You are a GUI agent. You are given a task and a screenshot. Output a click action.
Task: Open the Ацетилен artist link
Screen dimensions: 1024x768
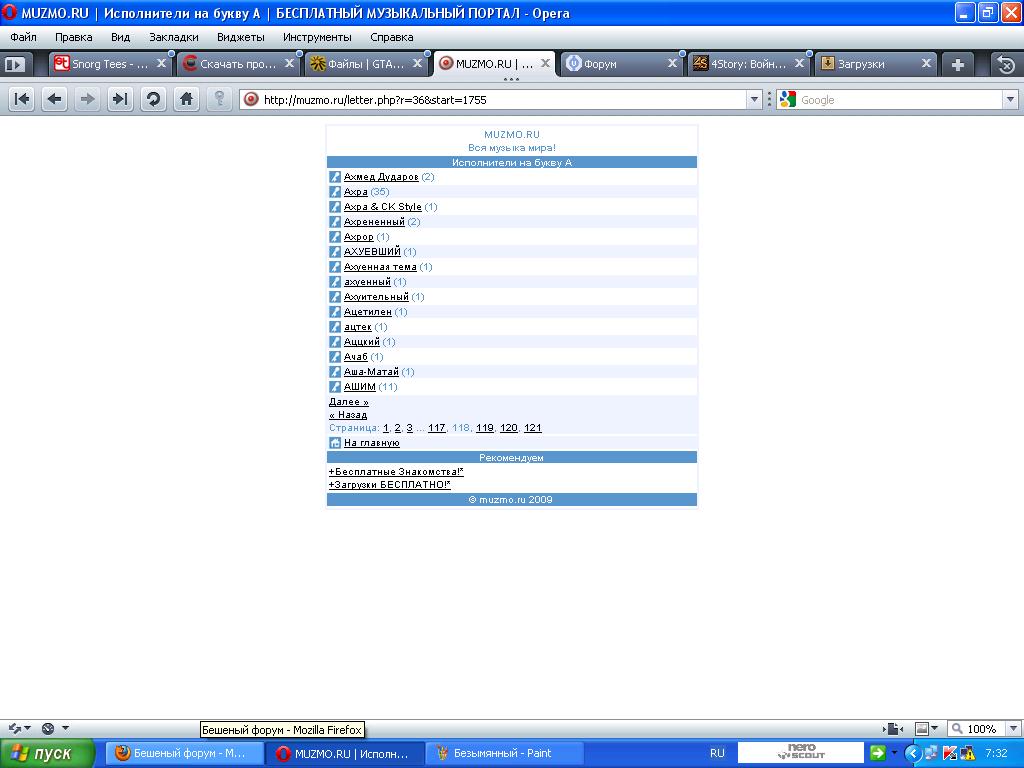[367, 312]
